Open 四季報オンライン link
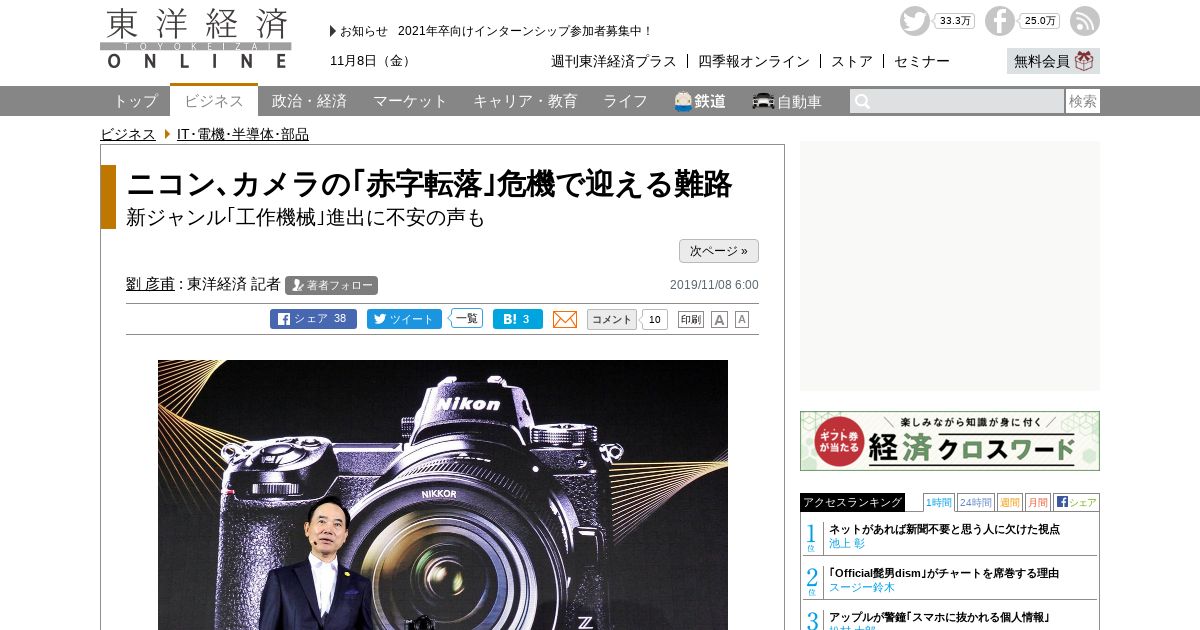Screen dimensions: 1200x630 pyautogui.click(x=754, y=61)
